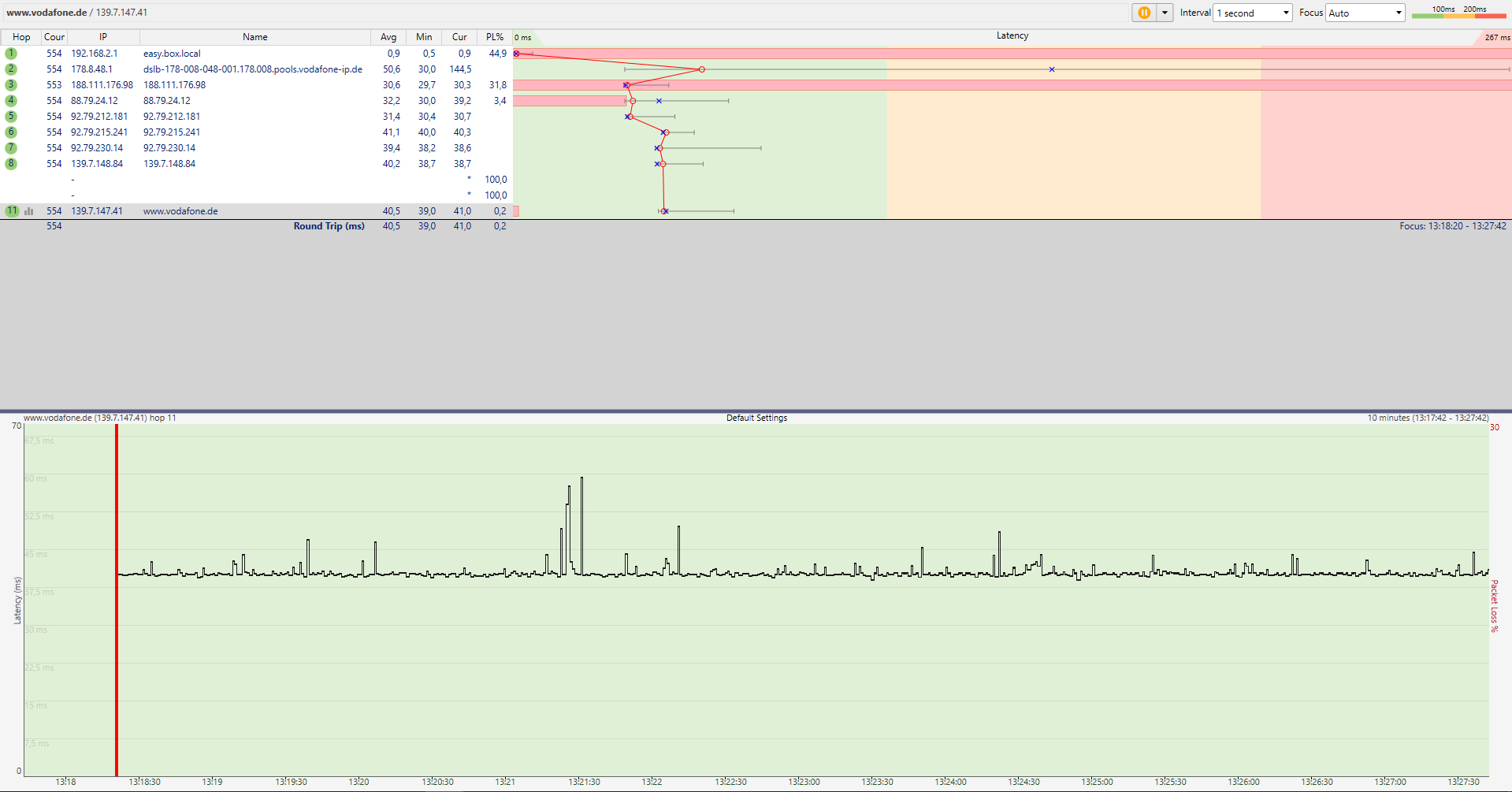Select the 139.7.147.41 IP cell in hop 11 row
Image resolution: width=1512 pixels, height=792 pixels.
click(x=97, y=211)
